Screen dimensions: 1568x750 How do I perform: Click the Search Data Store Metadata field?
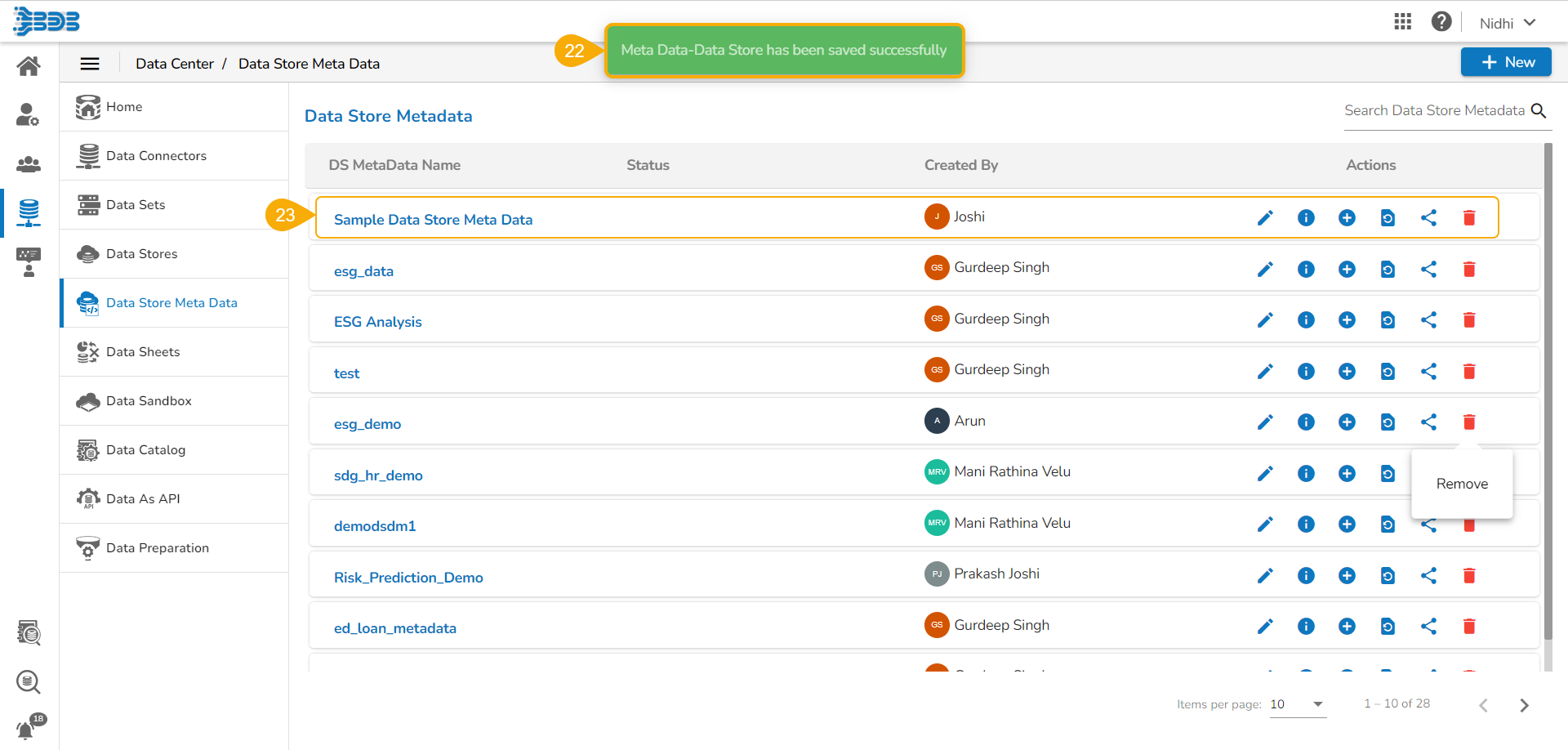(x=1434, y=111)
